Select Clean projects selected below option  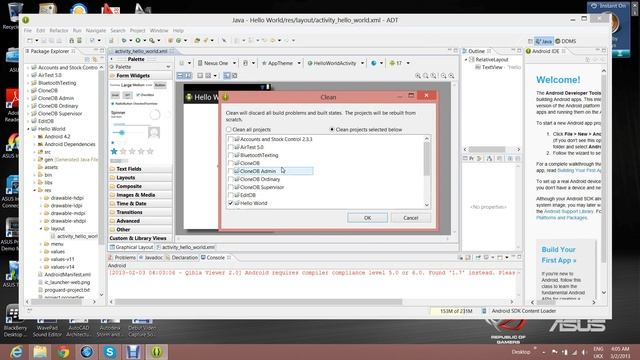click(x=332, y=129)
